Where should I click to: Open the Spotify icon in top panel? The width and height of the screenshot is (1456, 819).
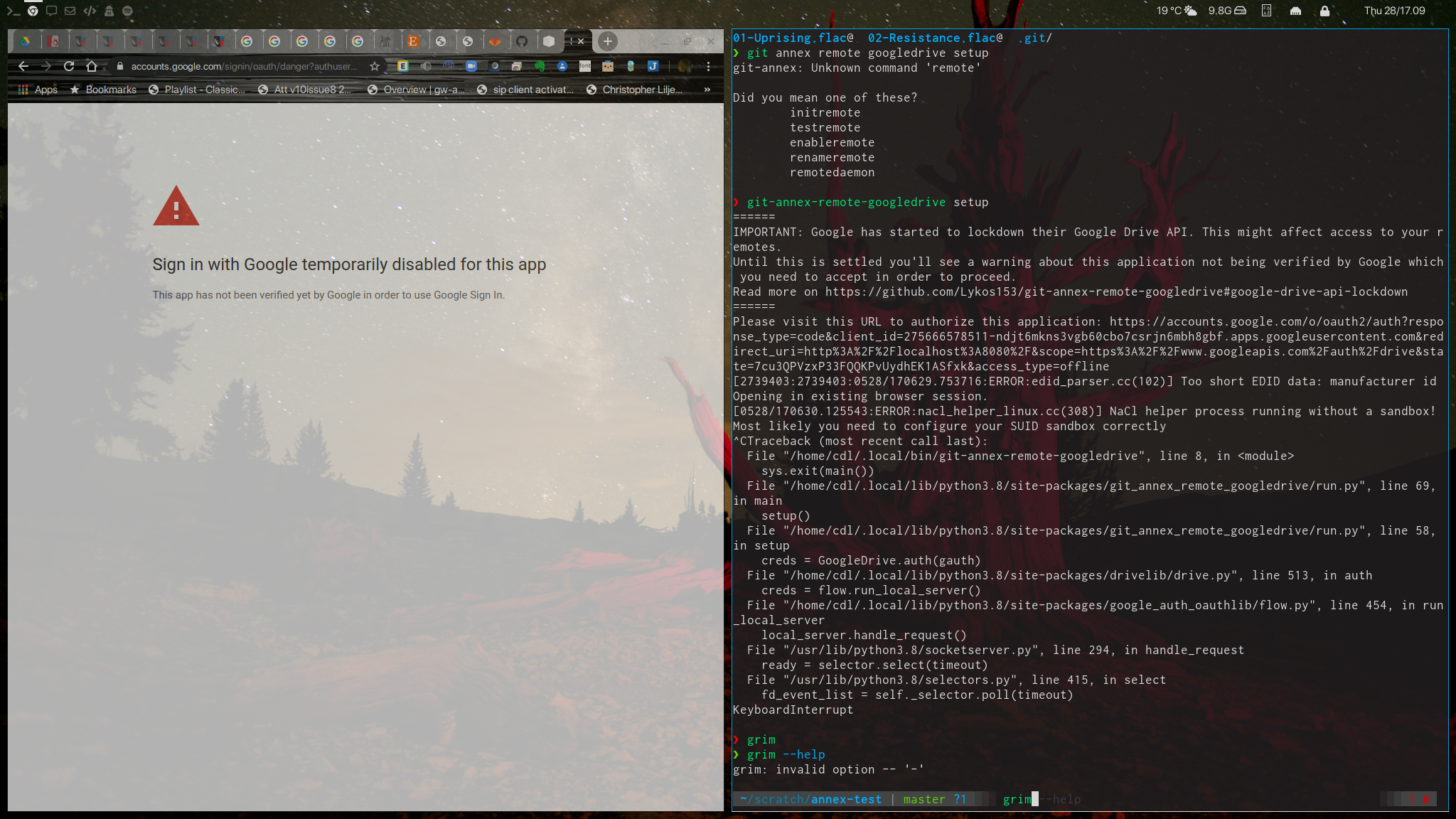(x=127, y=11)
